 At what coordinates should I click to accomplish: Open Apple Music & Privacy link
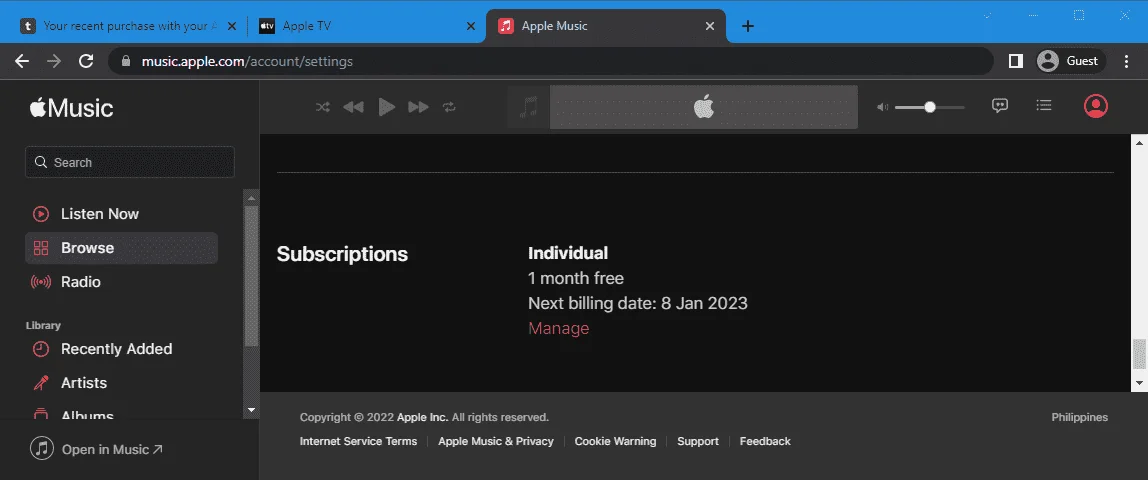coord(496,441)
